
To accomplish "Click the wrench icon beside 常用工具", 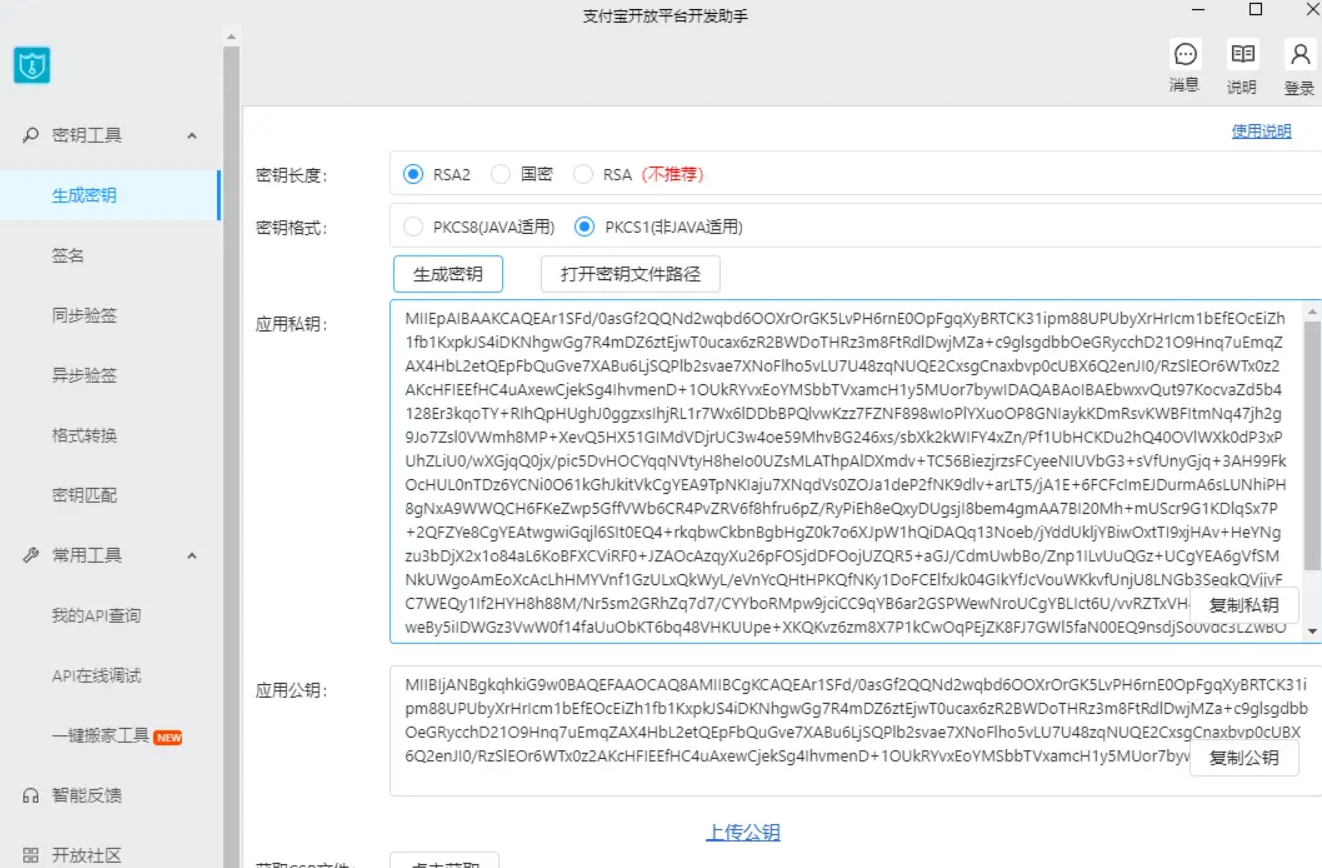I will pos(31,555).
